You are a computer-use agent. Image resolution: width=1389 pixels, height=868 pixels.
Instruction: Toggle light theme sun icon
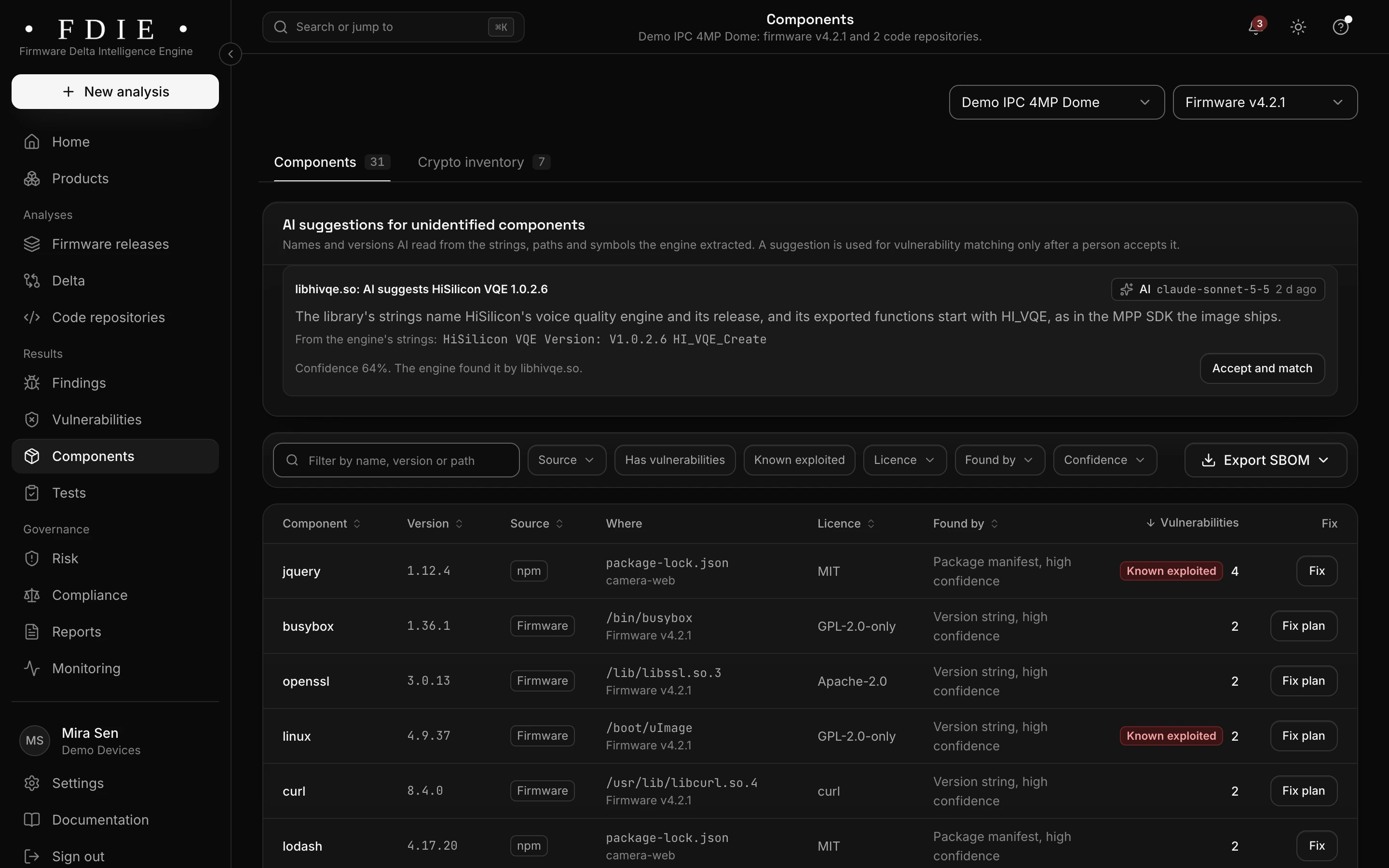1298,27
